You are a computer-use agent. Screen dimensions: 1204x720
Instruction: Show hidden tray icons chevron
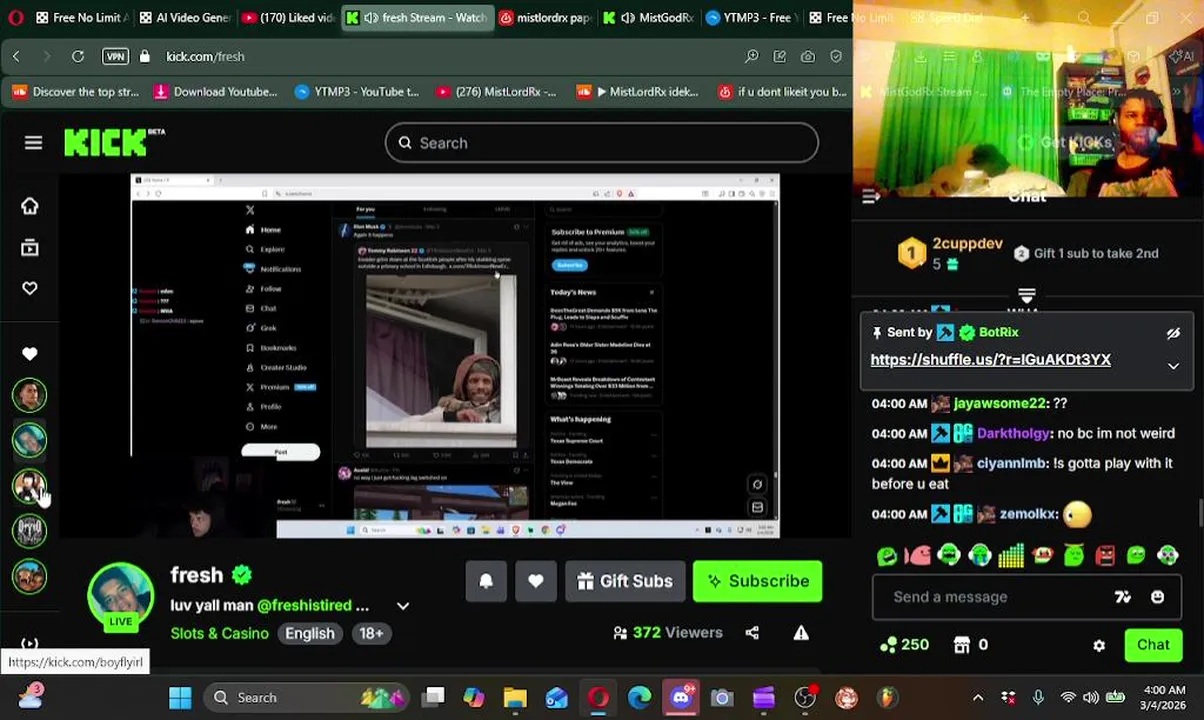pyautogui.click(x=978, y=697)
